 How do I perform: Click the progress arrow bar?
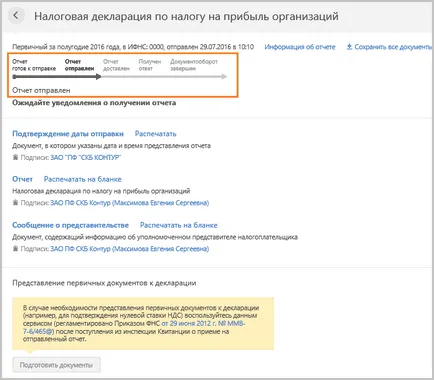[x=120, y=77]
